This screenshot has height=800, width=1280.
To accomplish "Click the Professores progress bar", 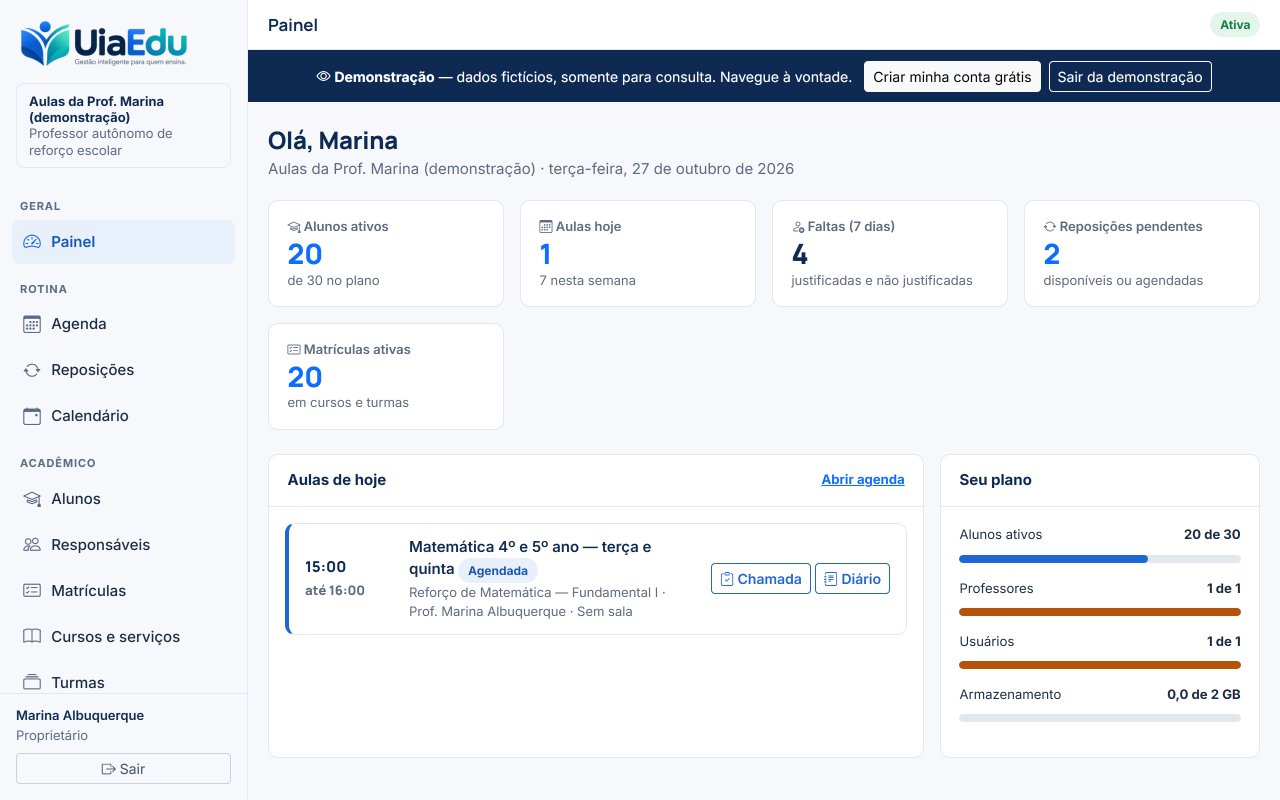I will tap(1100, 612).
